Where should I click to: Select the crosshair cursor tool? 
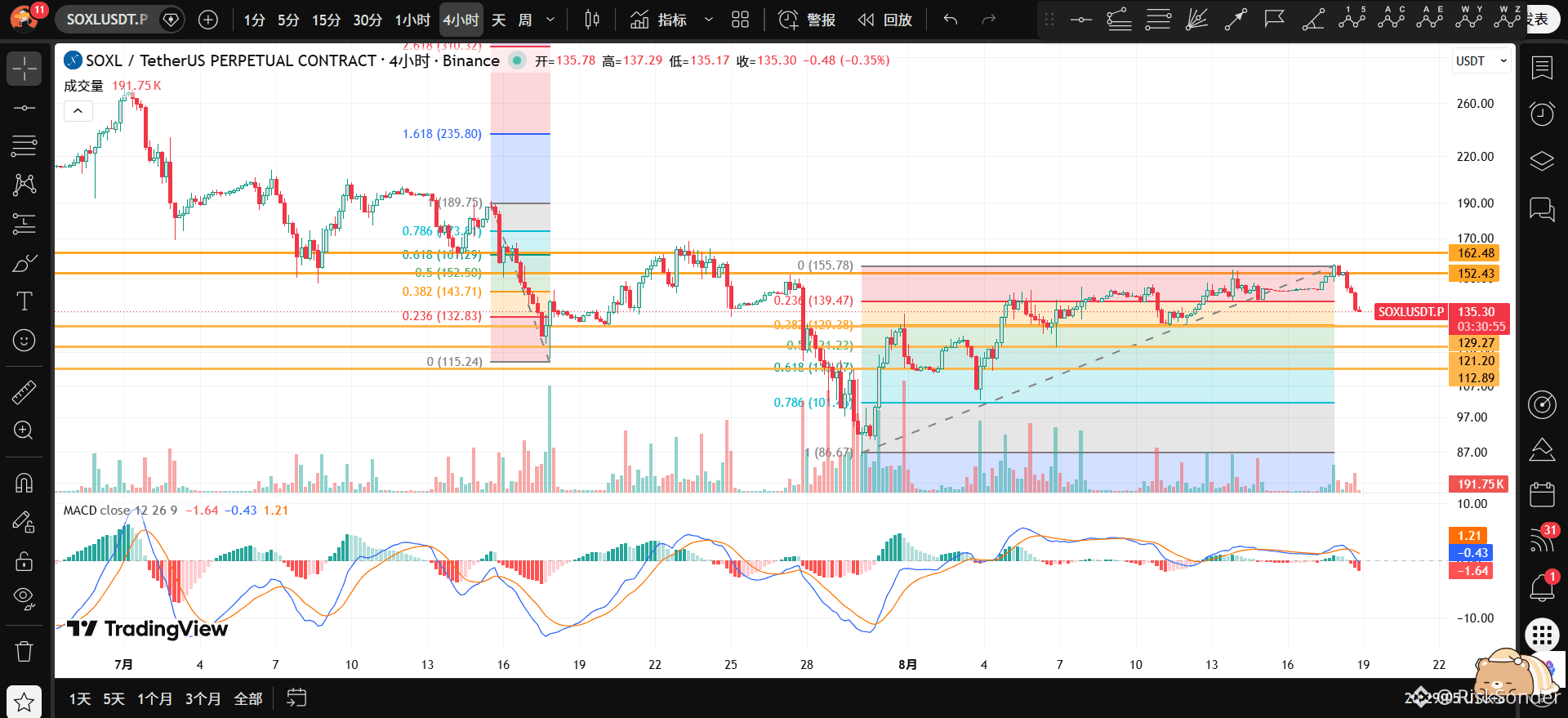(24, 69)
